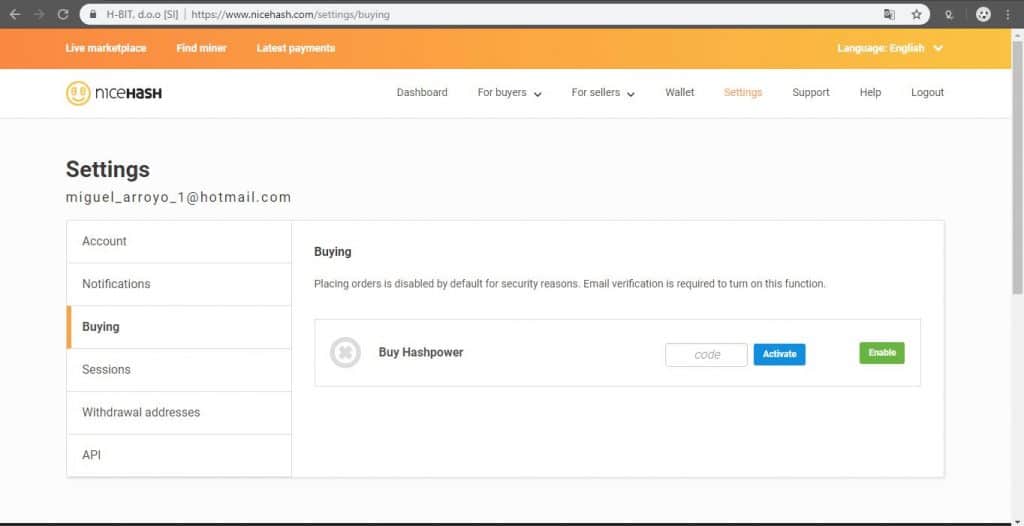This screenshot has width=1024, height=526.
Task: Reload the page with the refresh icon
Action: point(63,14)
